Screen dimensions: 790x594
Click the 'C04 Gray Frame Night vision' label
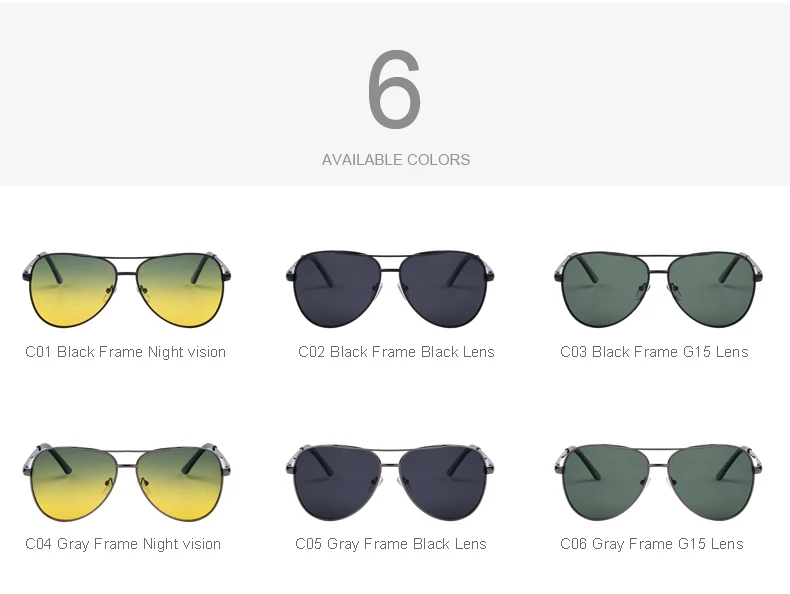click(x=123, y=544)
